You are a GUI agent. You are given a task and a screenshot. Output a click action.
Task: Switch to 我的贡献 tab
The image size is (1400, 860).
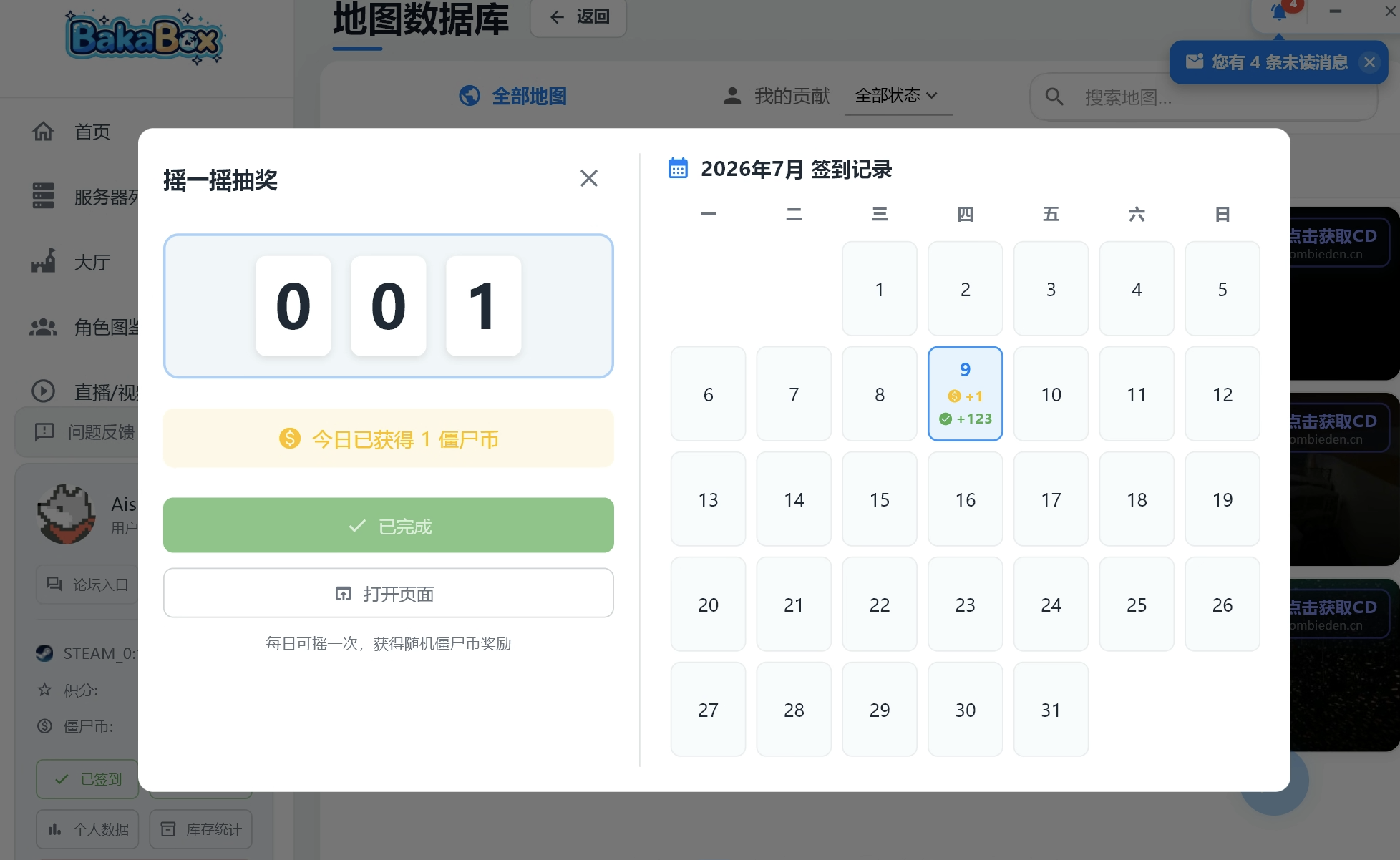[777, 95]
